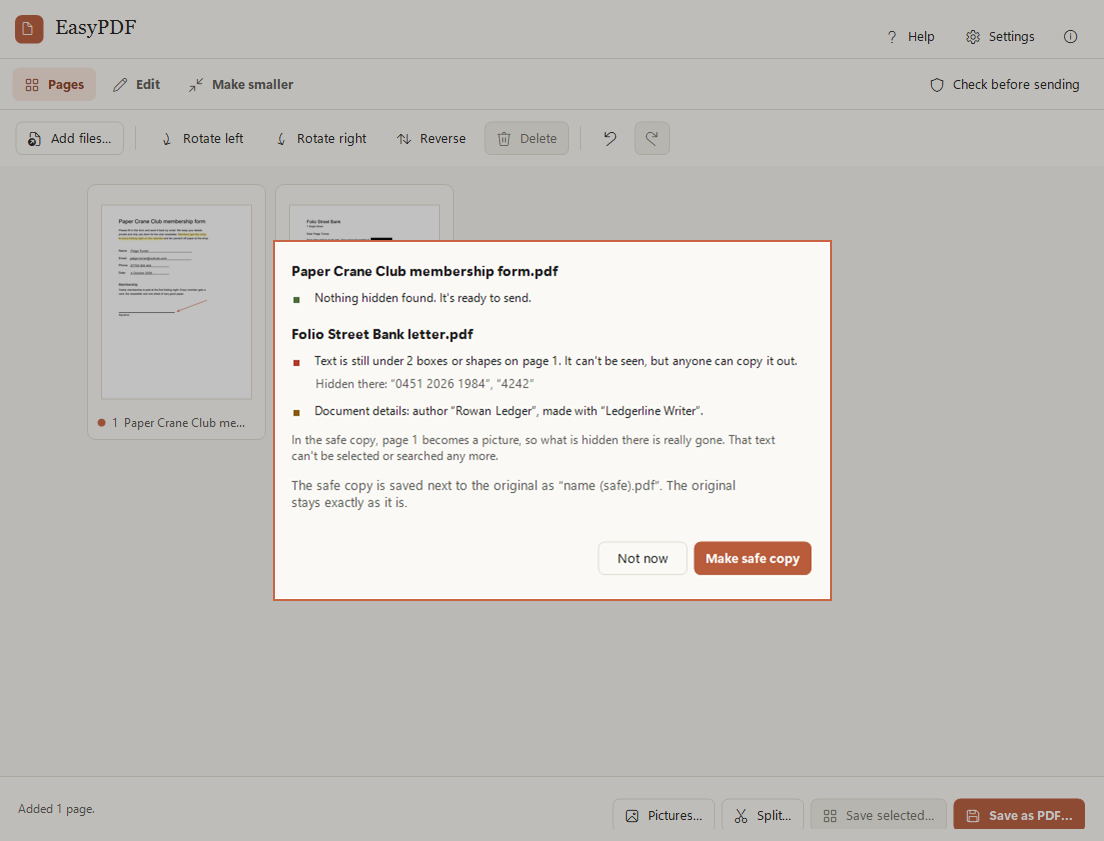Click Check before sending

point(1005,85)
